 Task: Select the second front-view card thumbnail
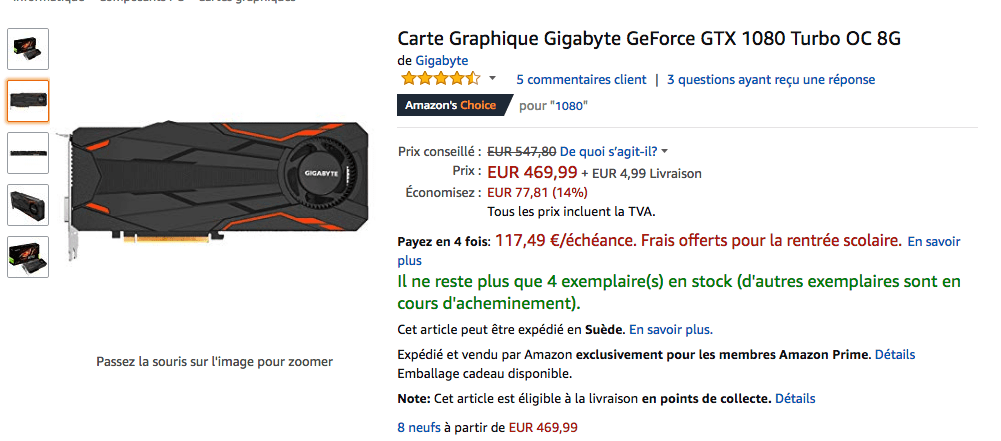point(28,101)
